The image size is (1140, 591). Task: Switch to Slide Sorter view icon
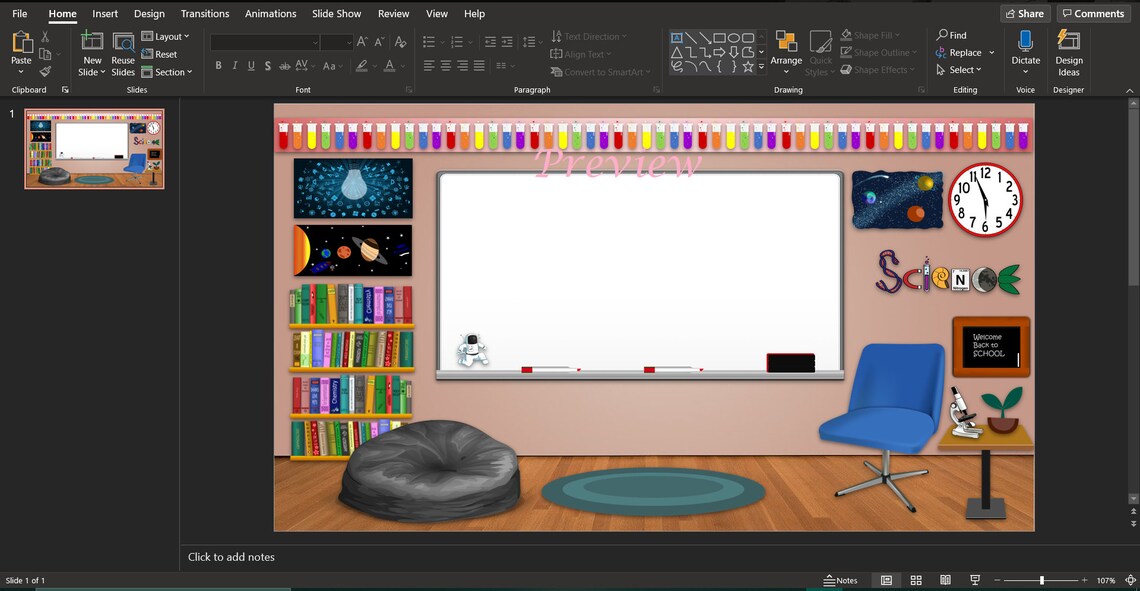pyautogui.click(x=915, y=580)
